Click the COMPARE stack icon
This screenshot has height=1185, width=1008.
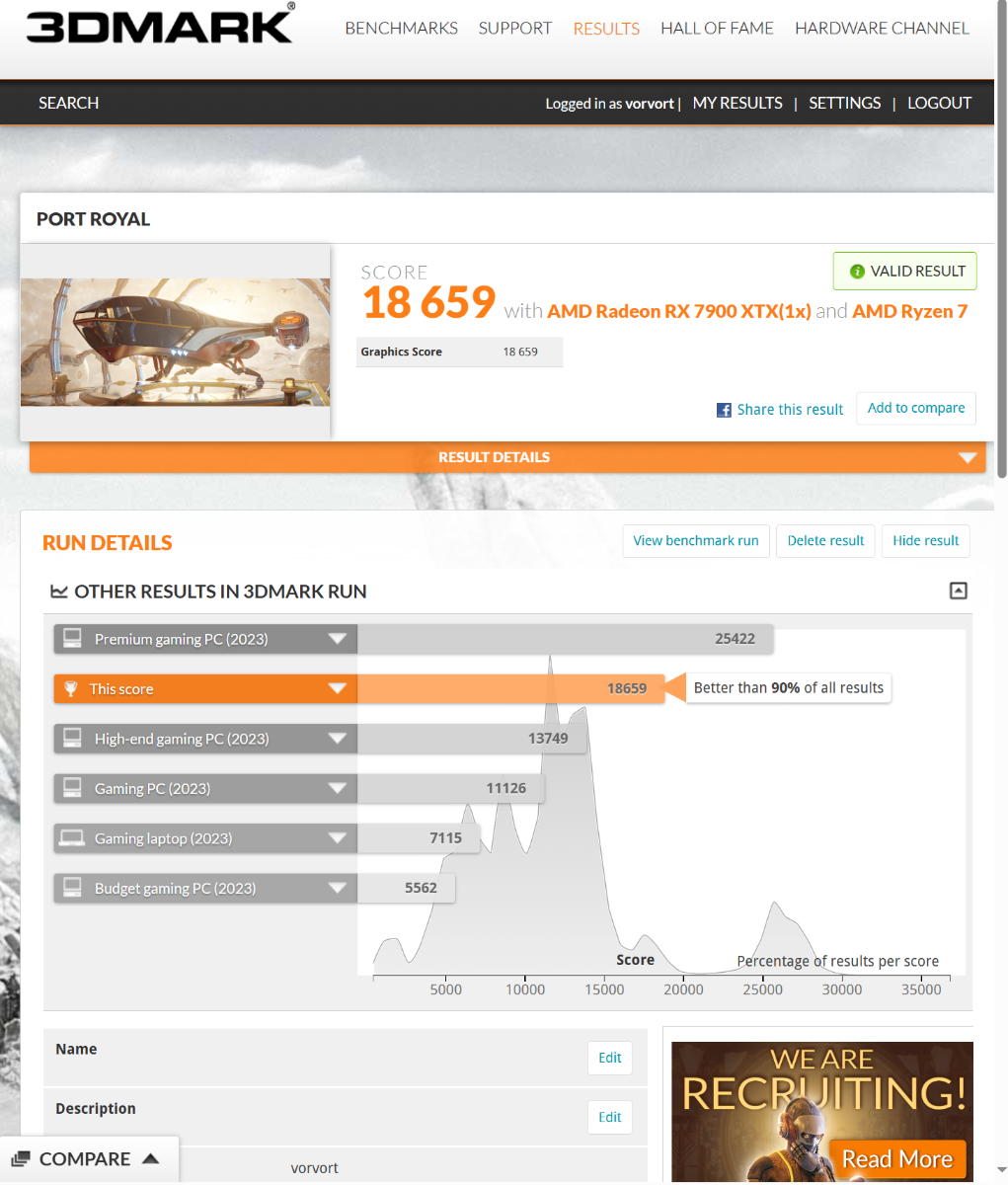point(22,1159)
